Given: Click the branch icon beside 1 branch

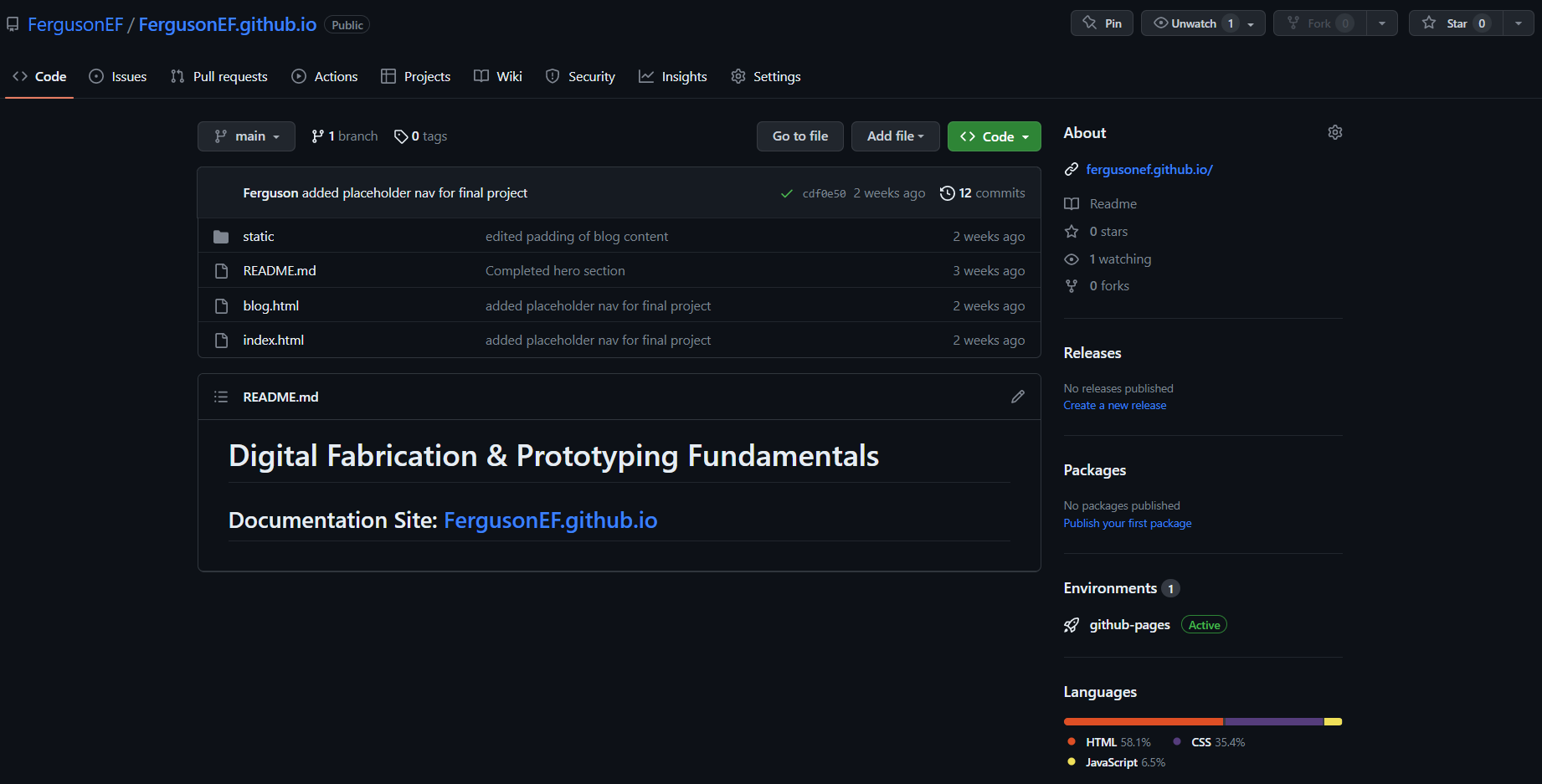Looking at the screenshot, I should [317, 136].
